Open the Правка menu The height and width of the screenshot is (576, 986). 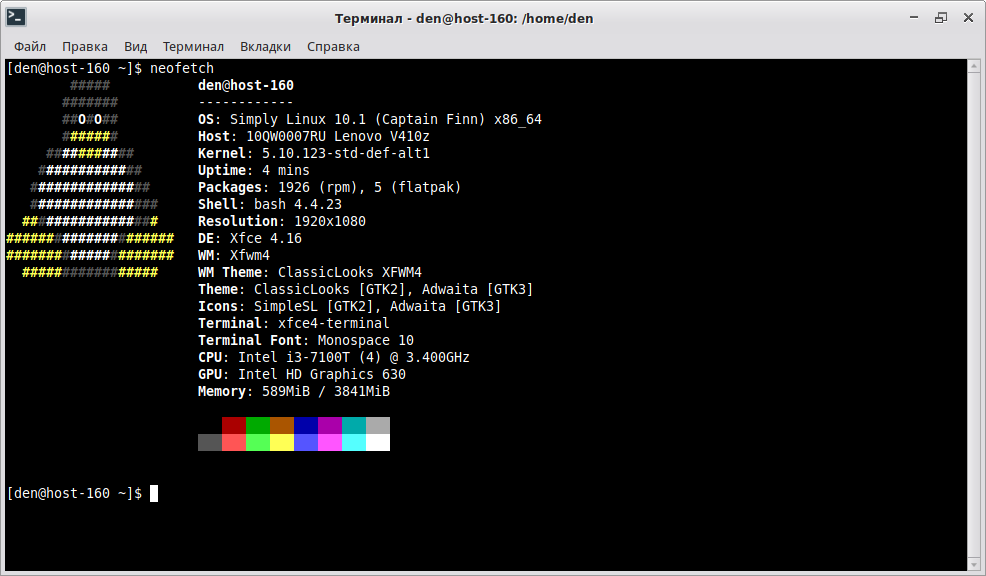point(84,47)
